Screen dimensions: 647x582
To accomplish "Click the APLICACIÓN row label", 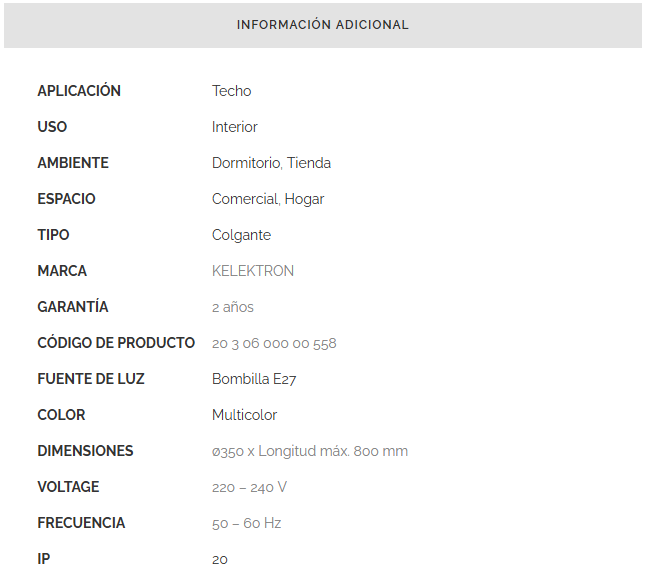I will pyautogui.click(x=79, y=91).
